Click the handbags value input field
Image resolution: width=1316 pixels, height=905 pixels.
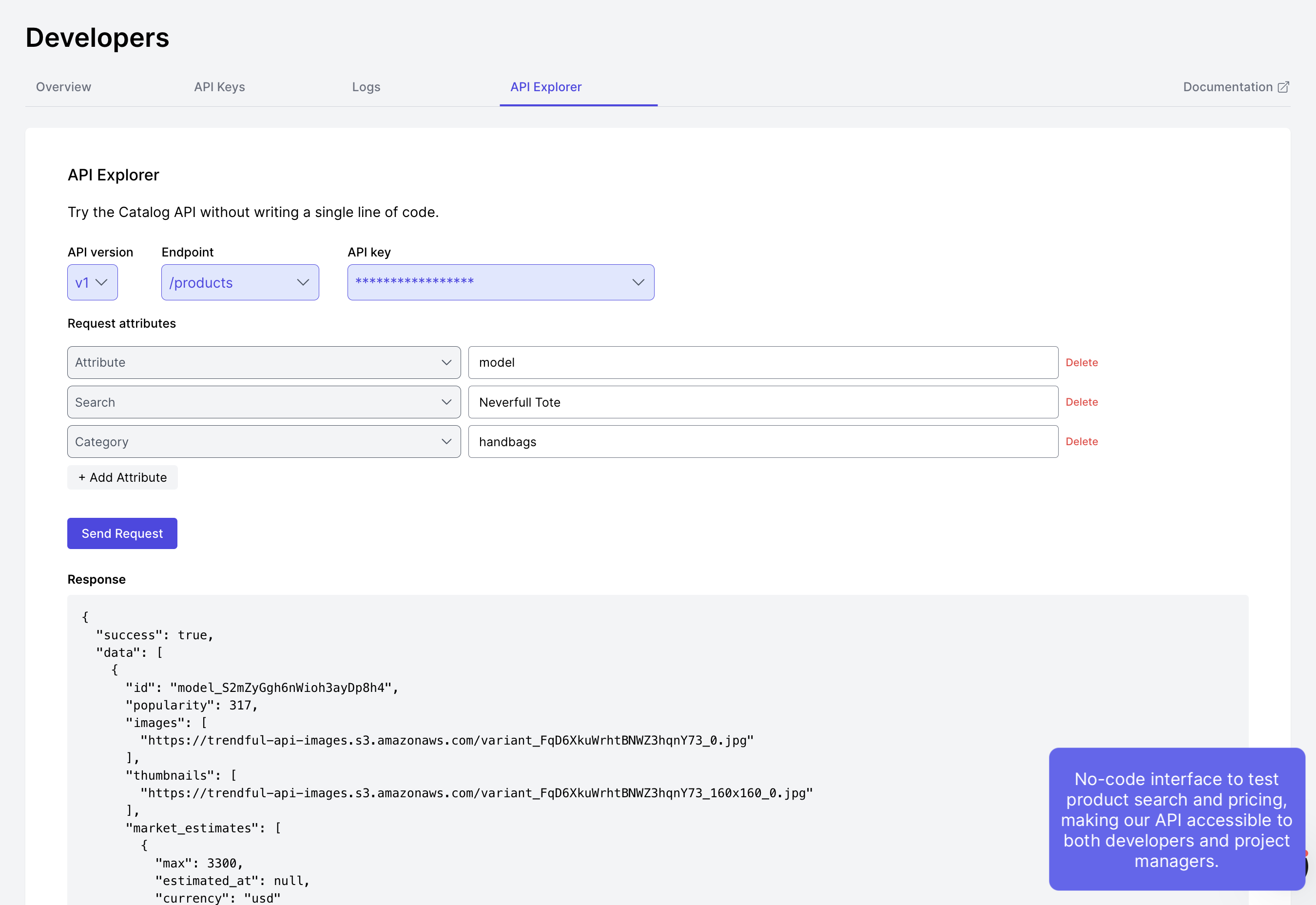(x=763, y=442)
